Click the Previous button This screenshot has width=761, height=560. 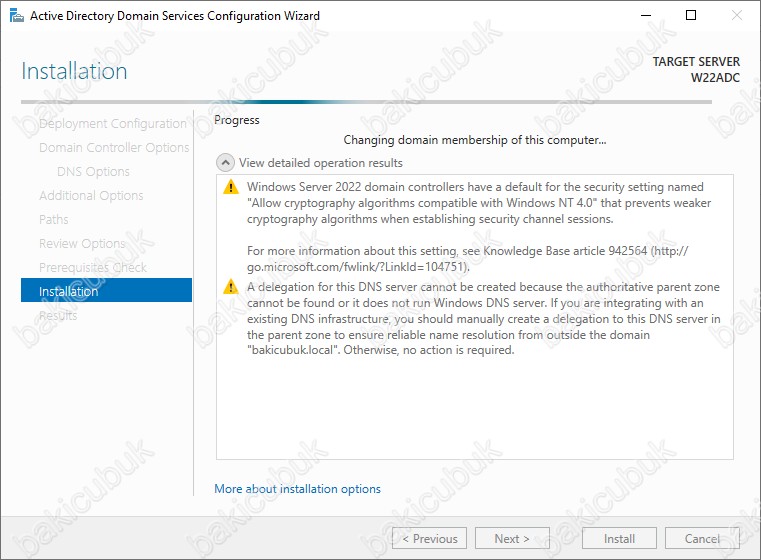click(430, 538)
